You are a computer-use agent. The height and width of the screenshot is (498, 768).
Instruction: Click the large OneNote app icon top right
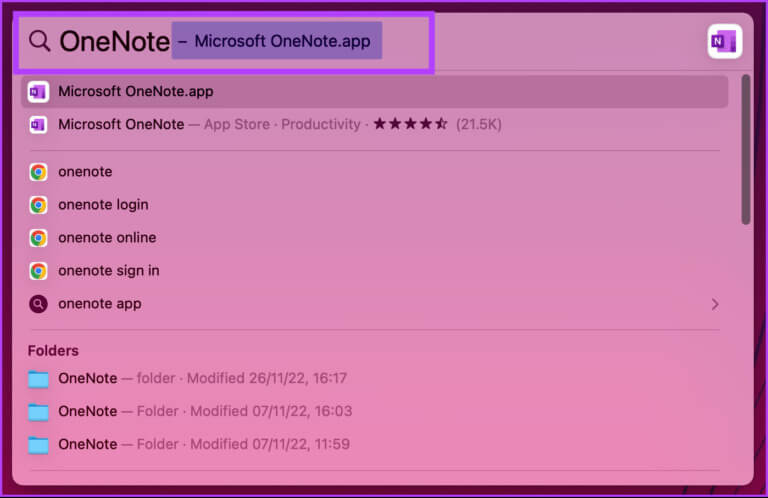tap(724, 41)
